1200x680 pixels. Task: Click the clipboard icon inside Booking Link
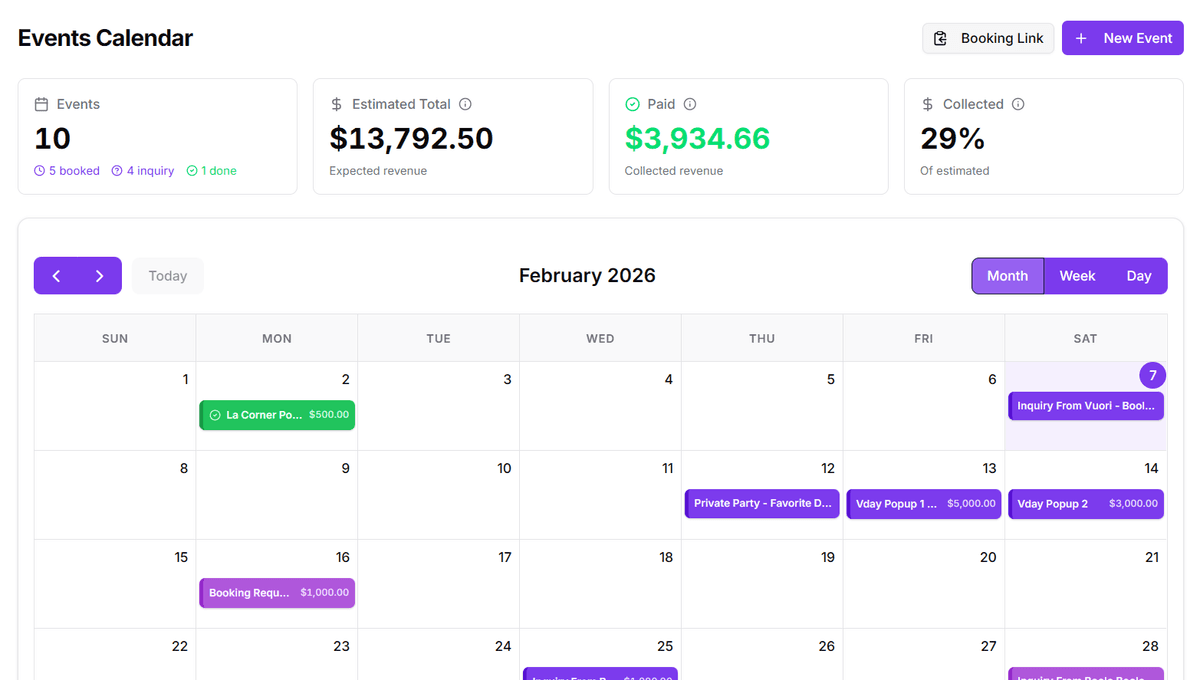pos(940,37)
